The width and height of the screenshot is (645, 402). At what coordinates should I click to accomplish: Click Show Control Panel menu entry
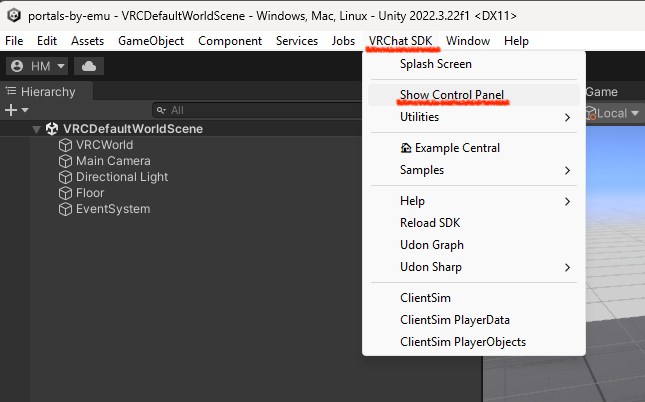pyautogui.click(x=452, y=95)
